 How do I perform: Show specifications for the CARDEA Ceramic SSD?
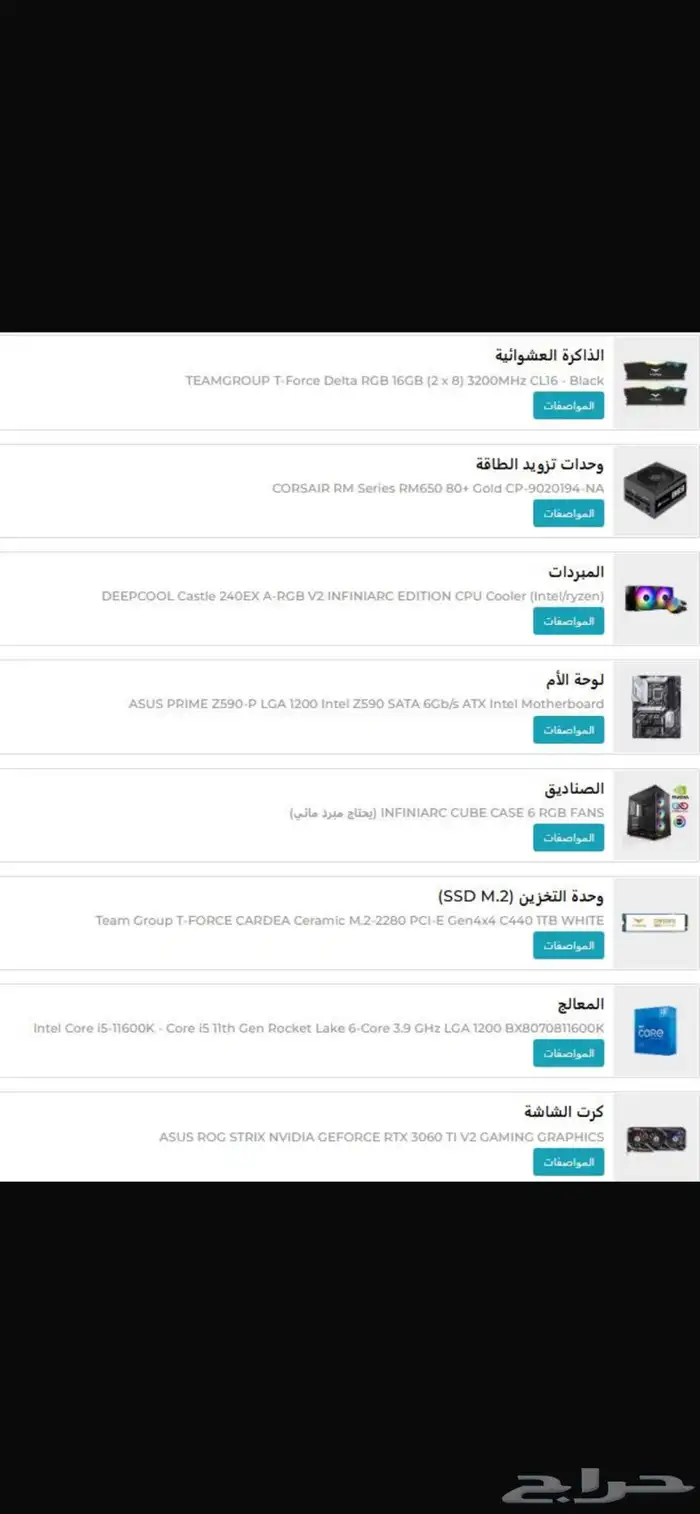point(568,945)
